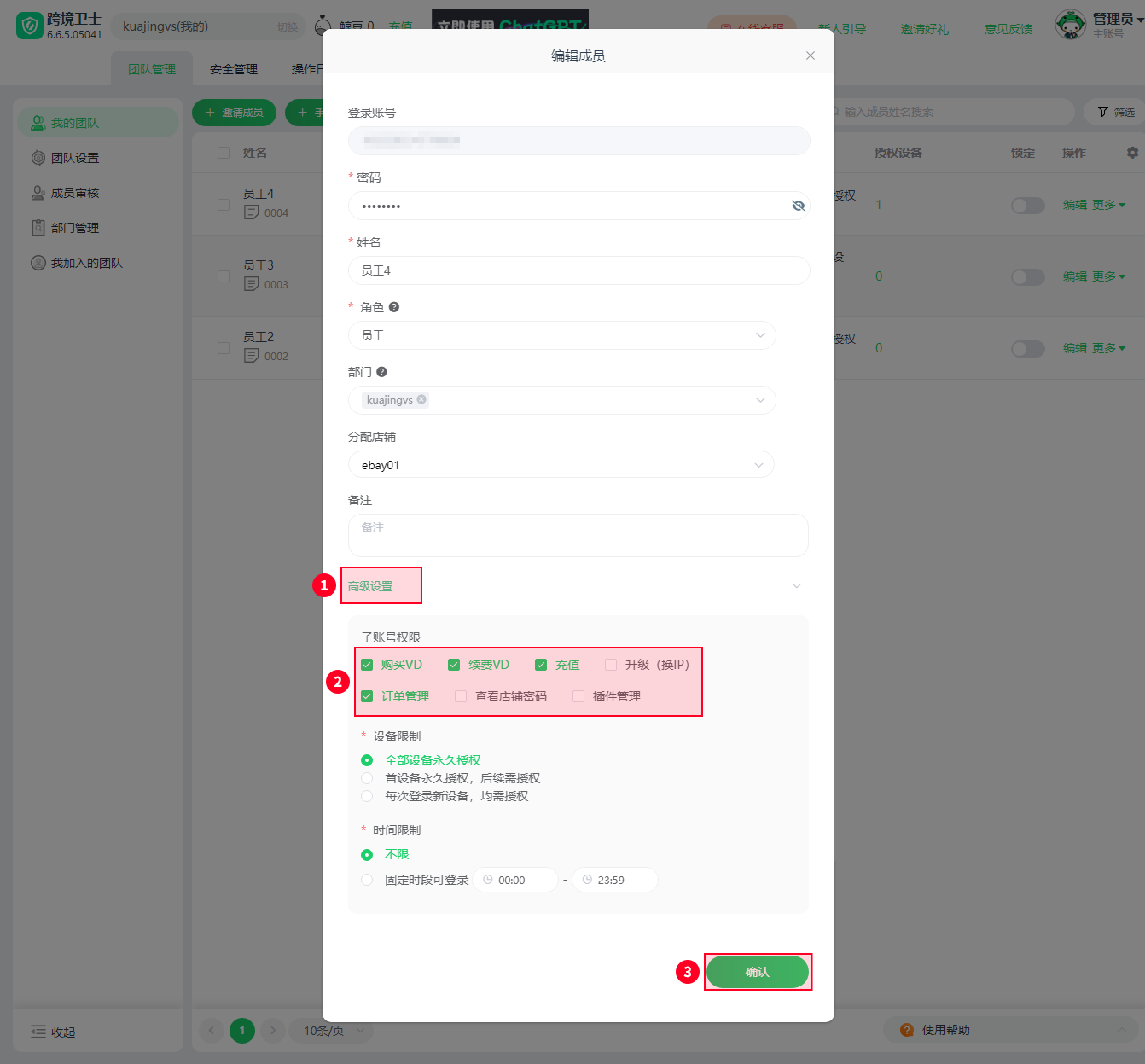Check the 升级（换IP）permission checkbox
Image resolution: width=1145 pixels, height=1064 pixels.
(611, 665)
